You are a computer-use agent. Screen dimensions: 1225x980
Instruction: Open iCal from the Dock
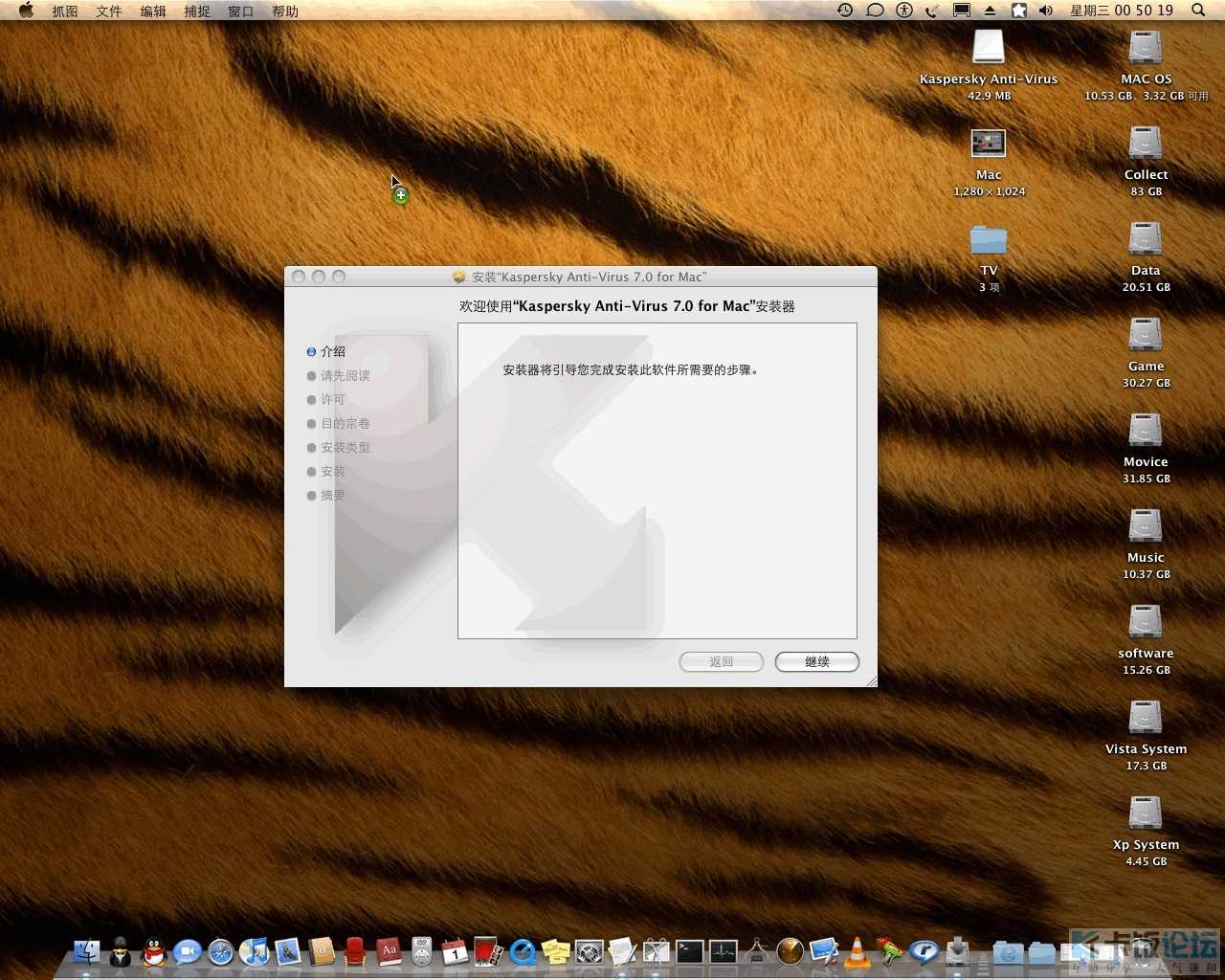(x=455, y=951)
